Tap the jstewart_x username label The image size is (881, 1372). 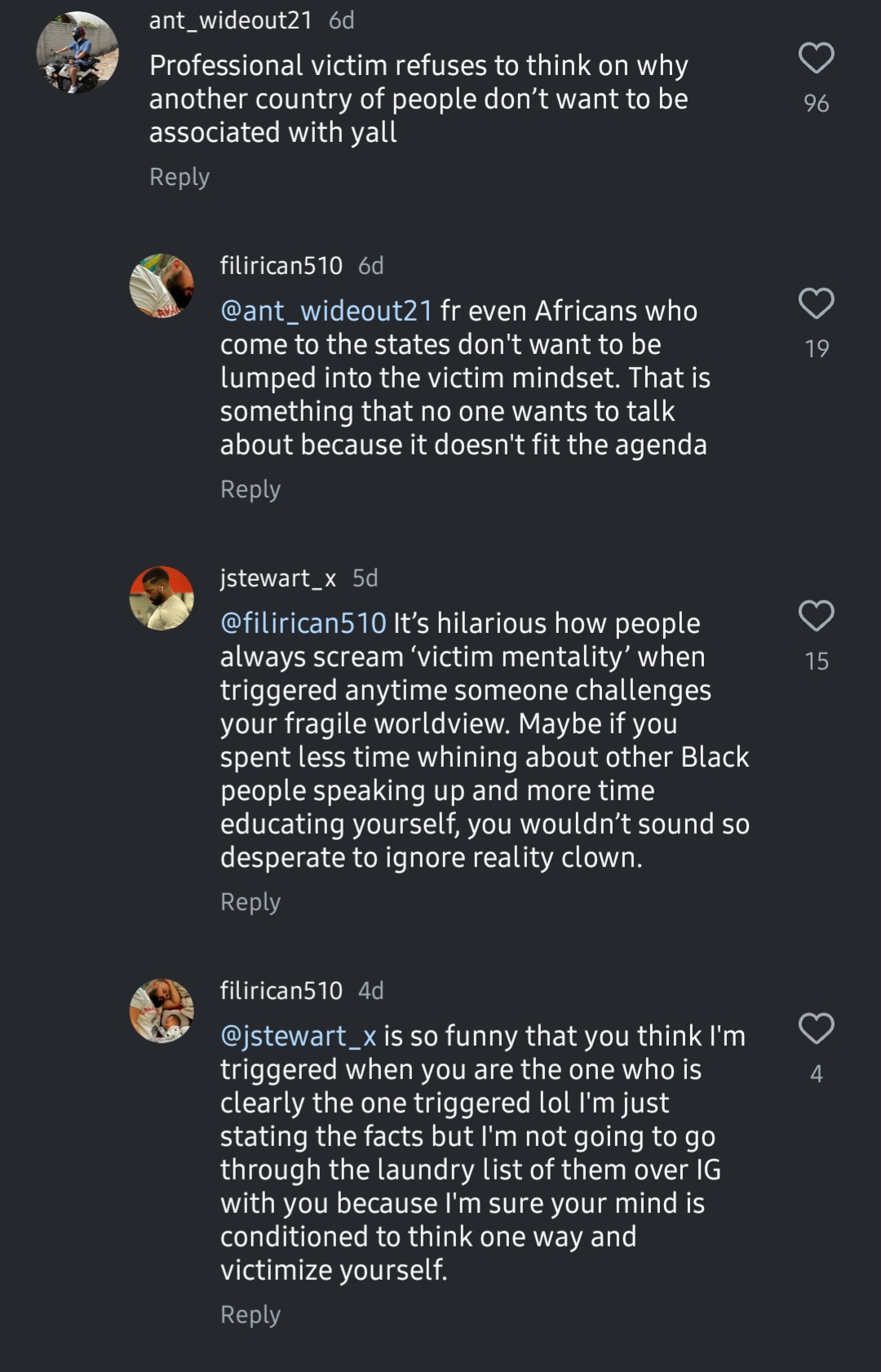[x=278, y=578]
